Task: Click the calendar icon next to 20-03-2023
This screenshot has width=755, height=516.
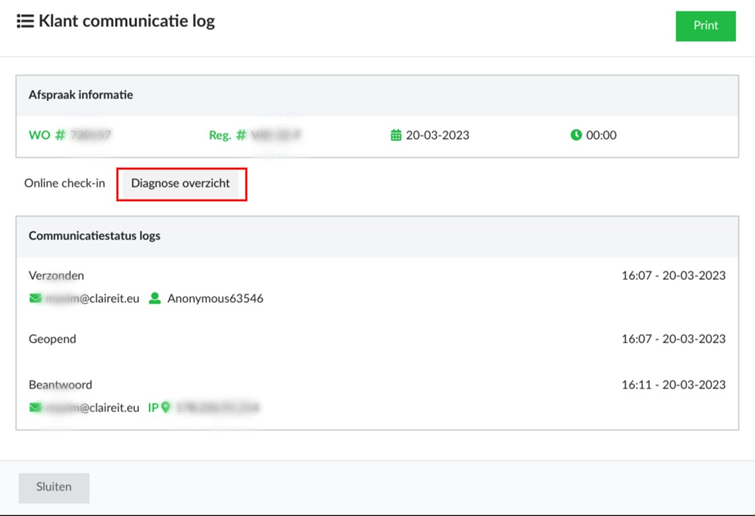Action: click(396, 135)
